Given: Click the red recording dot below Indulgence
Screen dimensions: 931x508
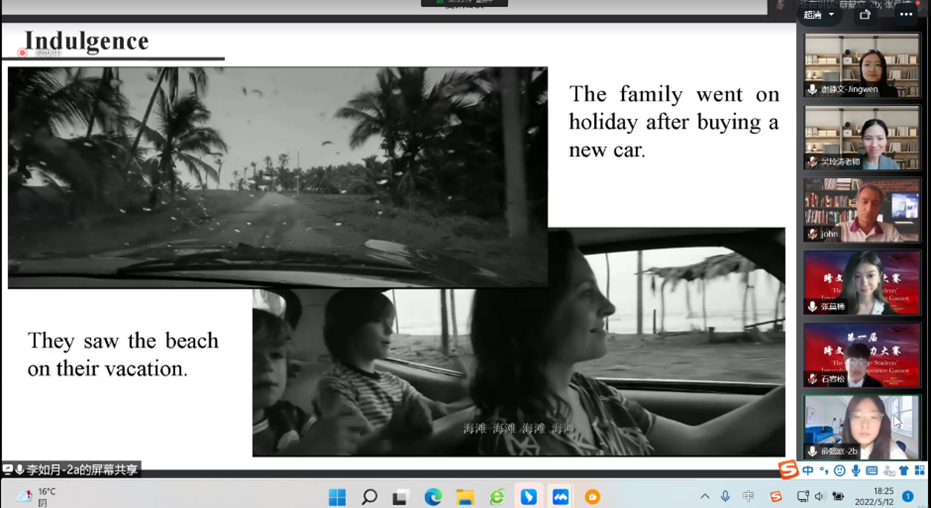Looking at the screenshot, I should tap(22, 53).
